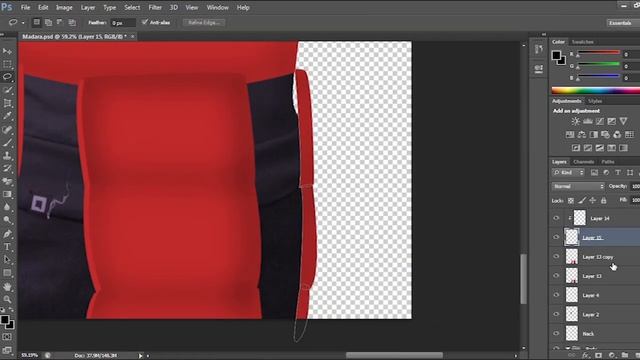Switch to the Swatches tab

point(582,42)
